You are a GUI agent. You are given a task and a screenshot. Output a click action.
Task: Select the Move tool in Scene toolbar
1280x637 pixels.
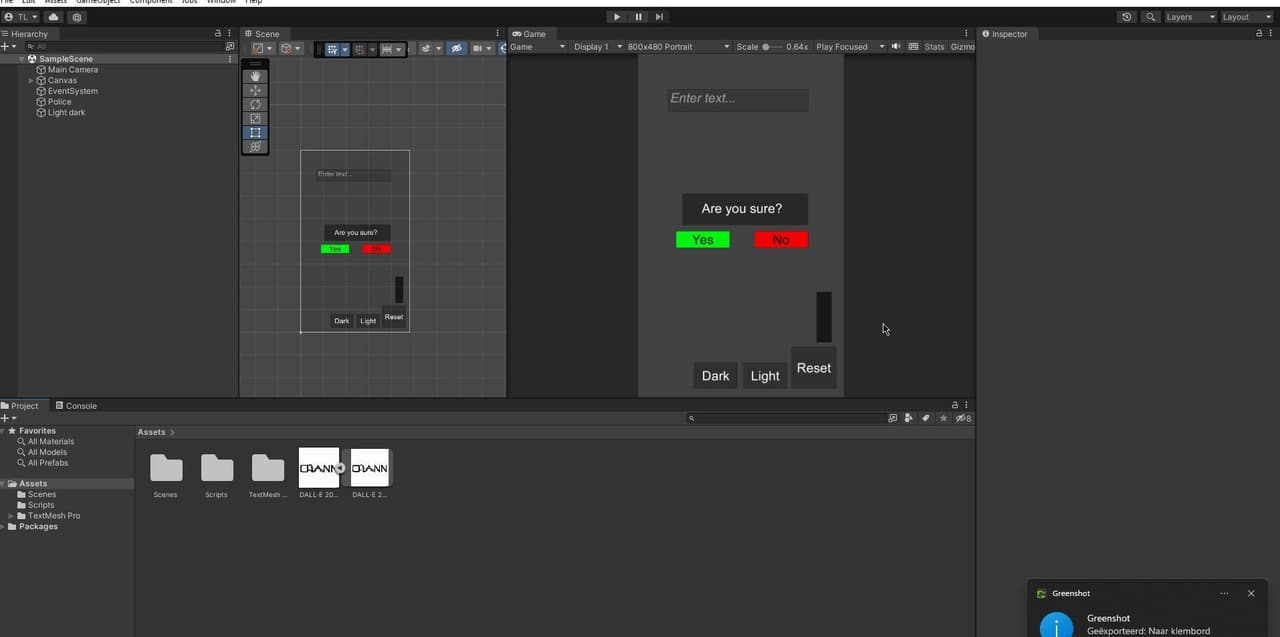coord(255,90)
